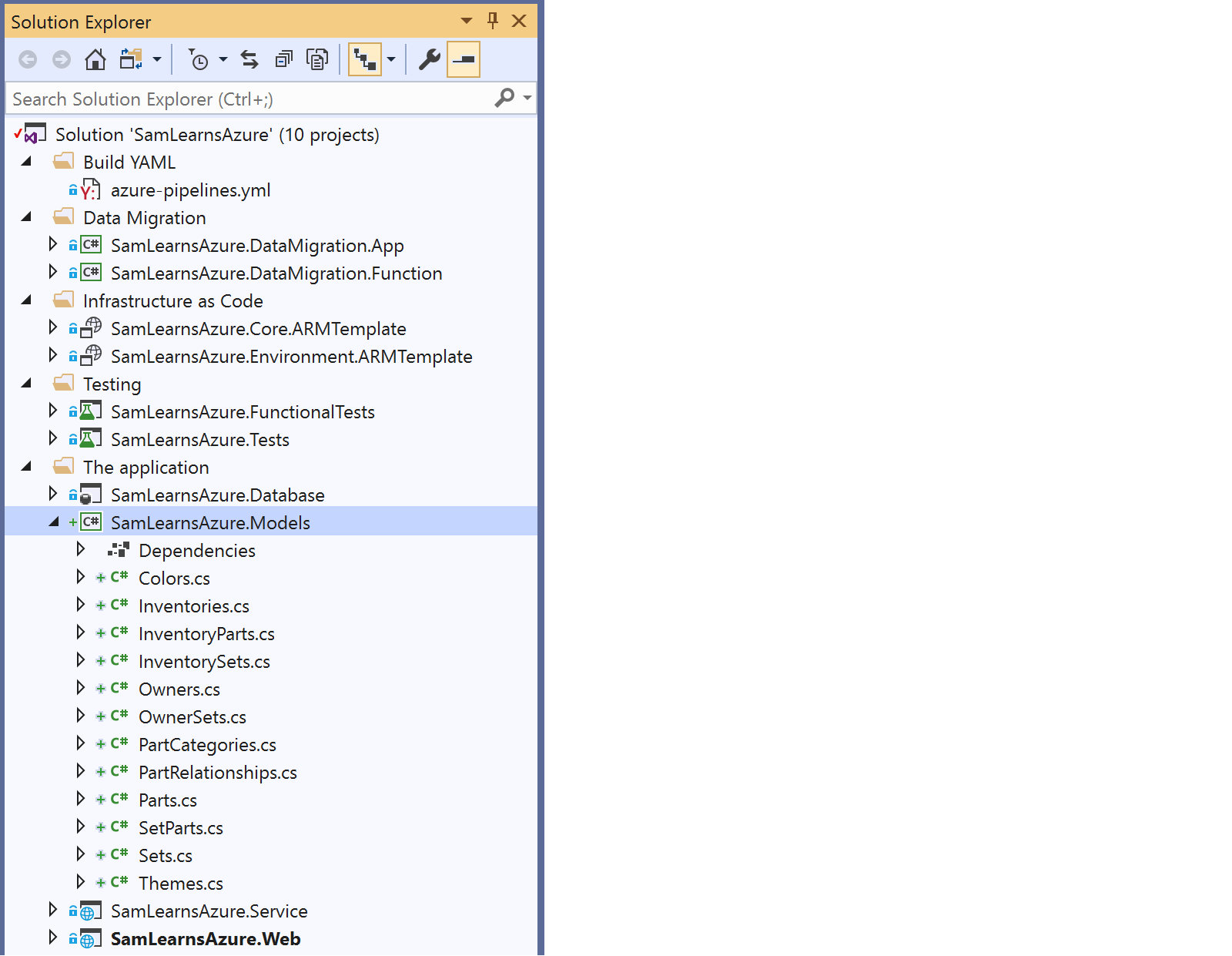This screenshot has width=1232, height=956.
Task: Select azure-pipelines.yml file
Action: [x=190, y=190]
